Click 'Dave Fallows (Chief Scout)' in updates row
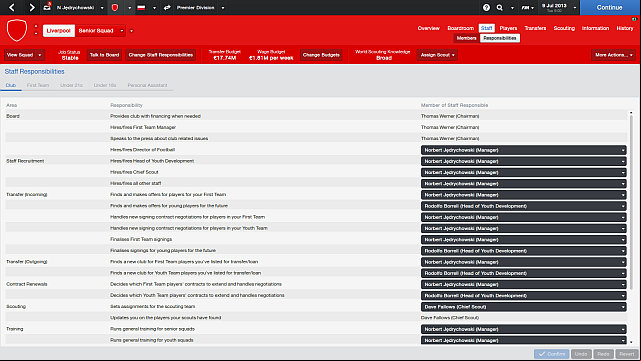 point(450,318)
